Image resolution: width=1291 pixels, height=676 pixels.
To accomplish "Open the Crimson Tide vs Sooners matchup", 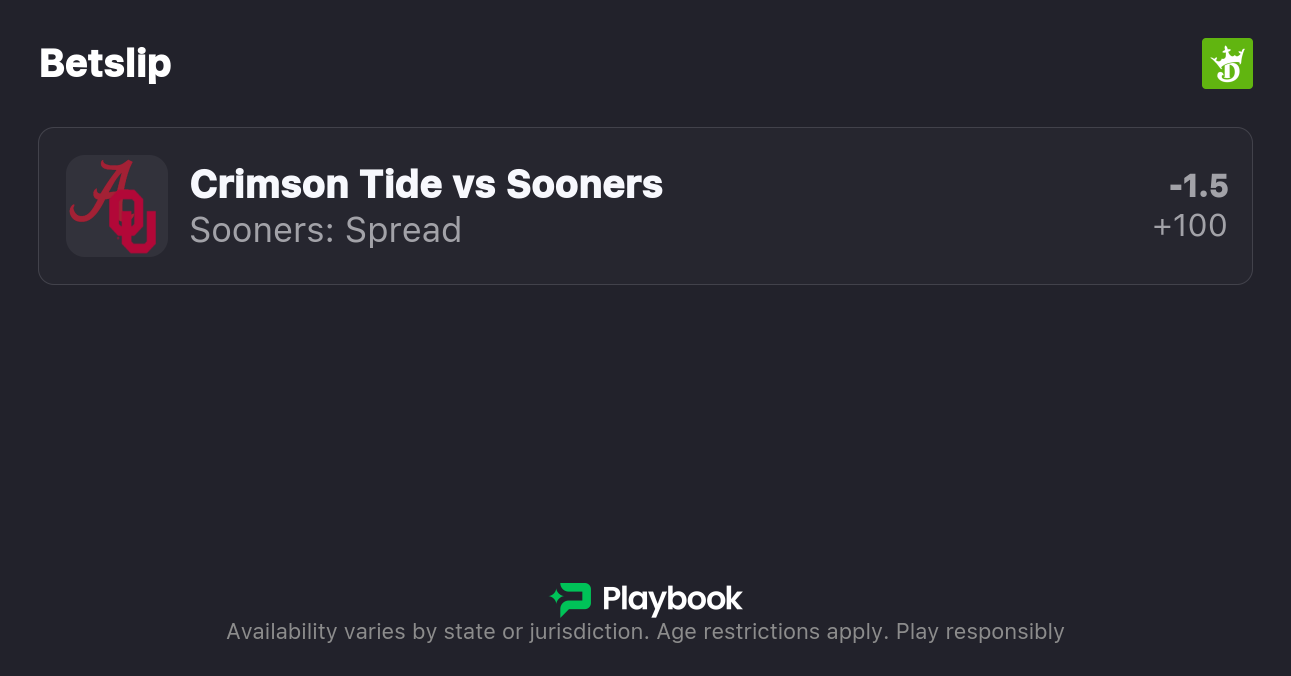I will [426, 184].
